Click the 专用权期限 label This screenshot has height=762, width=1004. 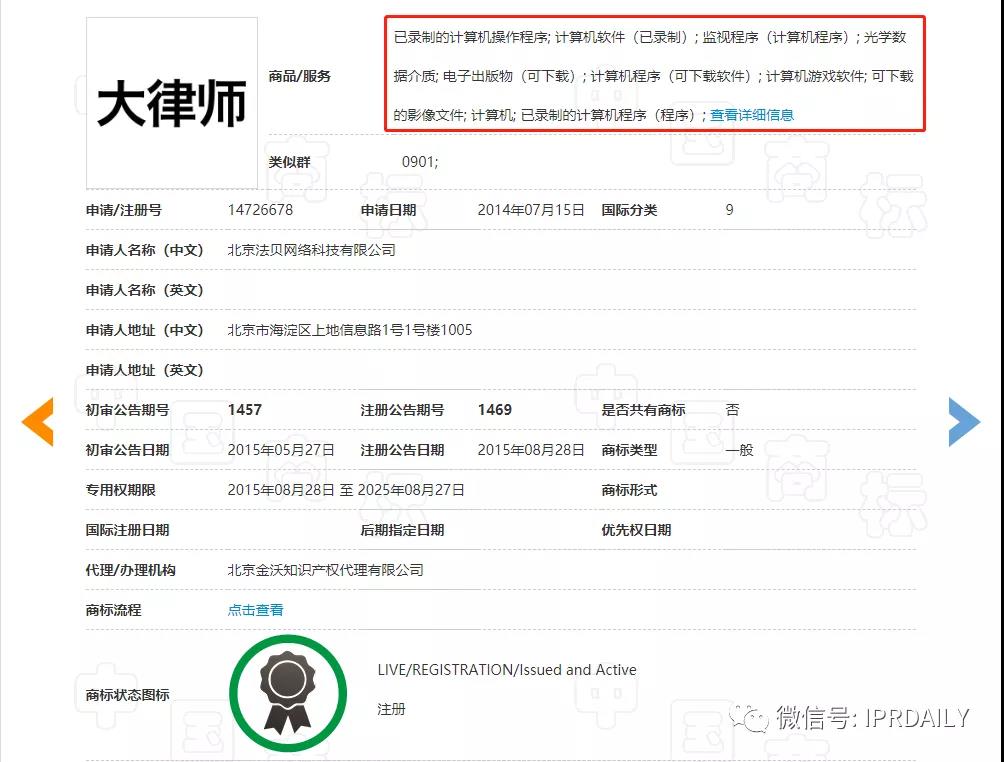tap(120, 490)
